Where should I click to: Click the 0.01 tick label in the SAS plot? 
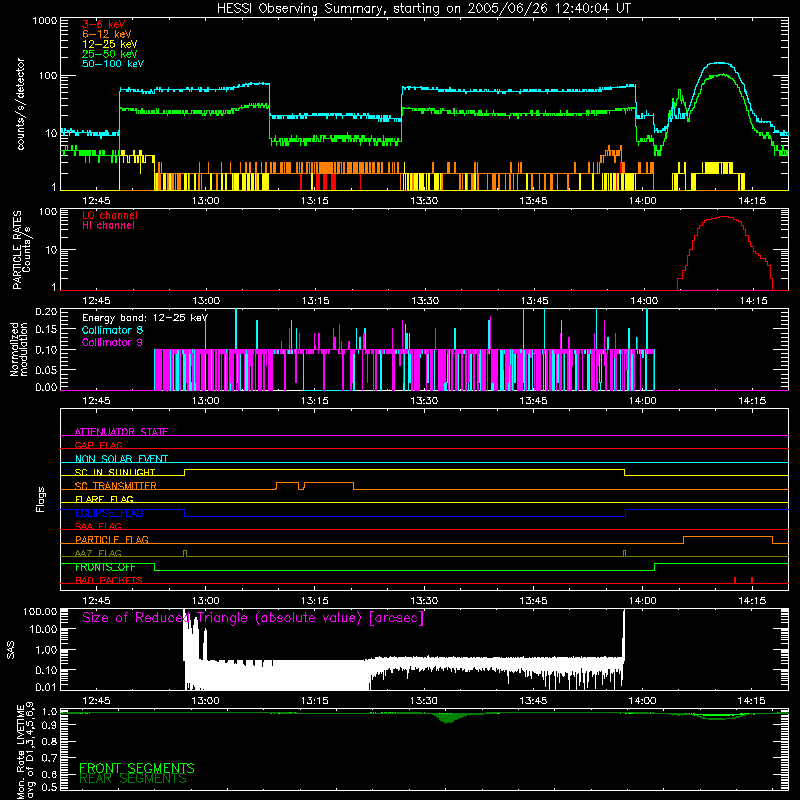pyautogui.click(x=46, y=687)
